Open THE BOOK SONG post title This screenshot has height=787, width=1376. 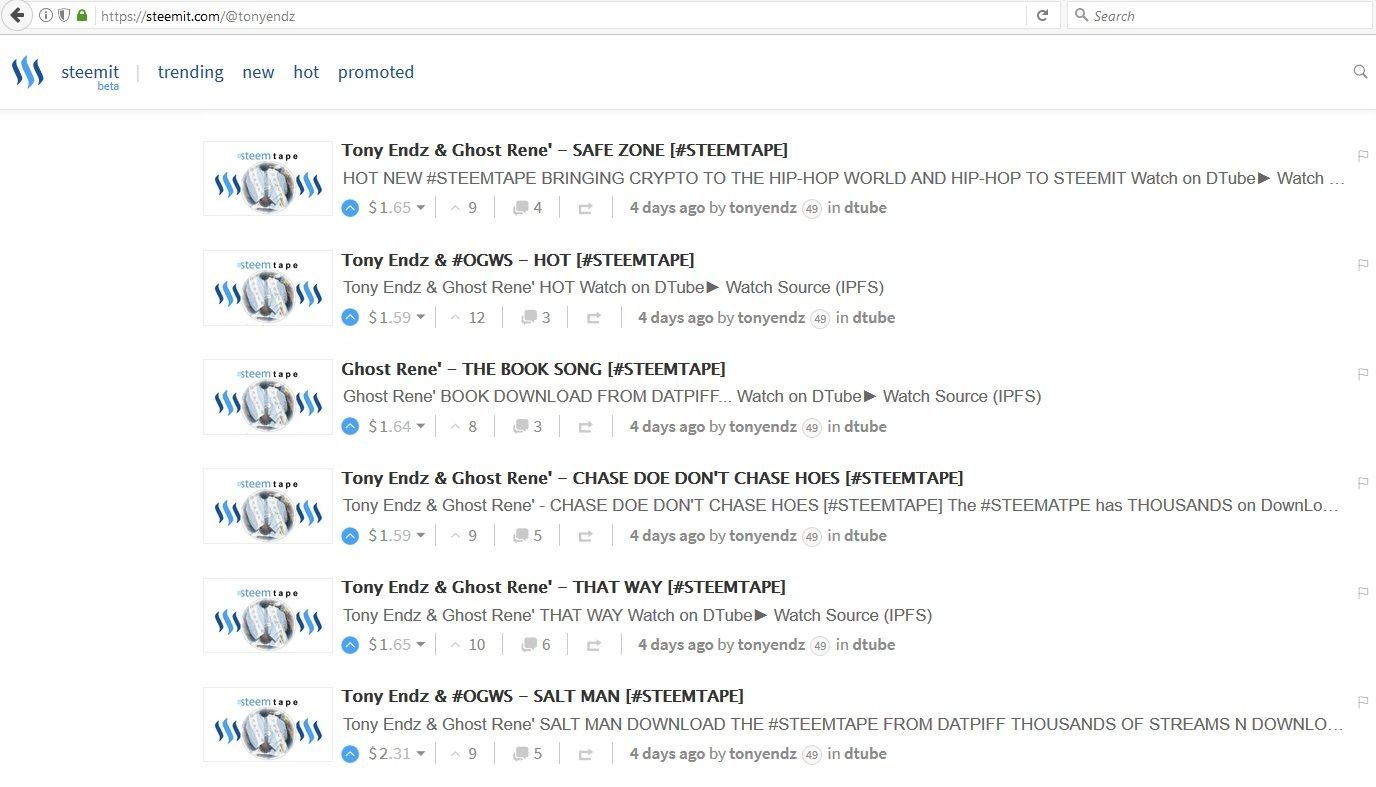534,369
